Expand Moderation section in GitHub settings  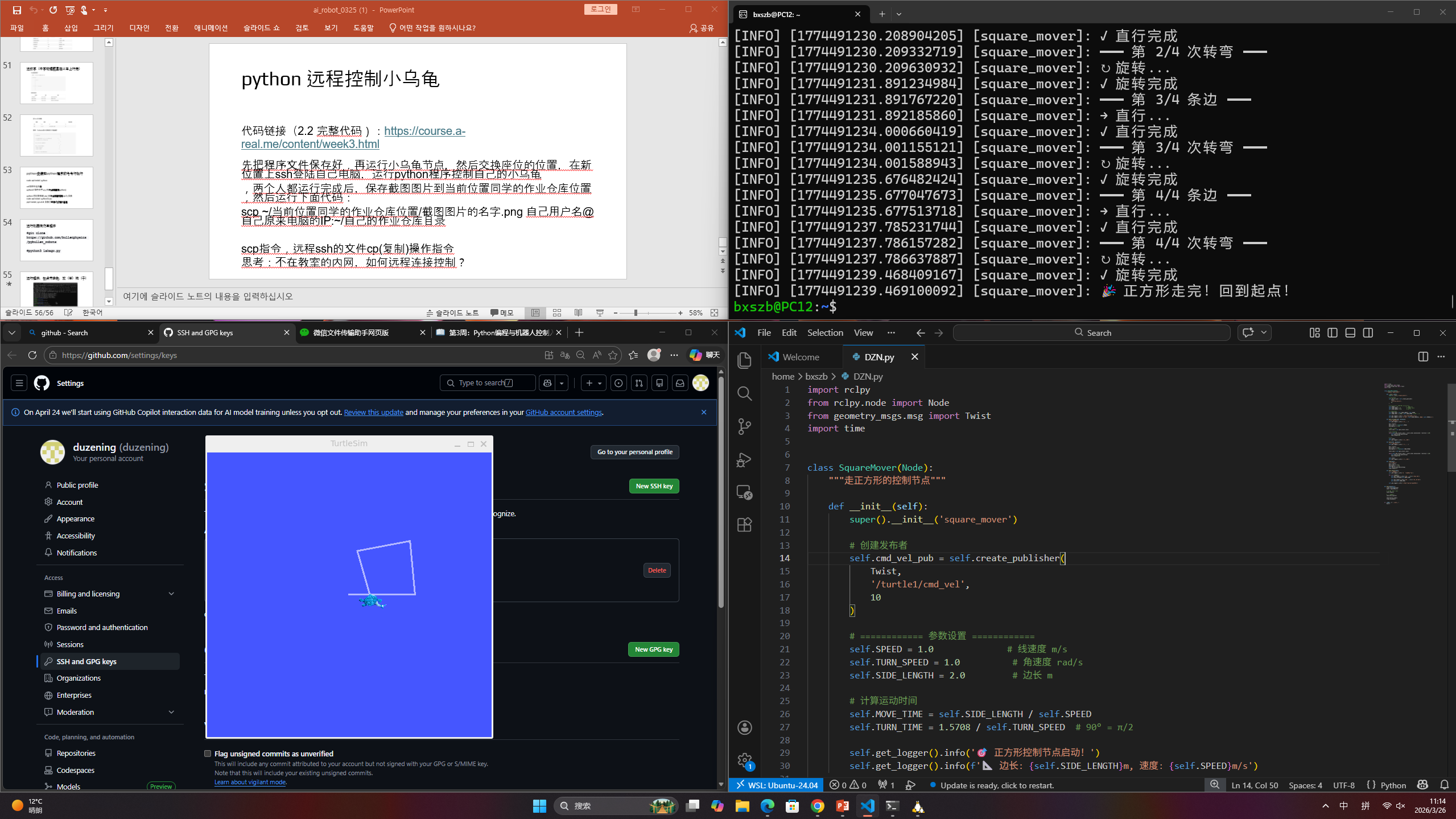171,712
